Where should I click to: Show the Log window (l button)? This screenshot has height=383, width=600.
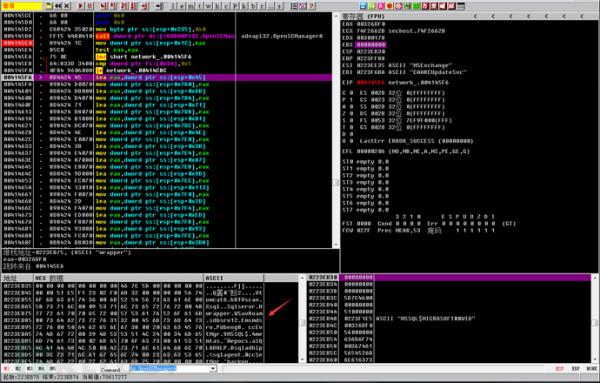(x=173, y=6)
